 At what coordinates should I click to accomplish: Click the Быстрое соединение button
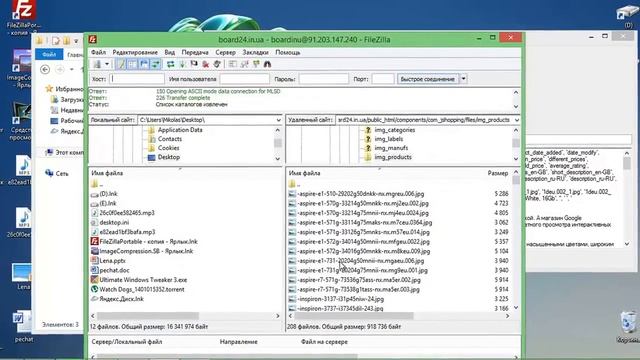(428, 79)
